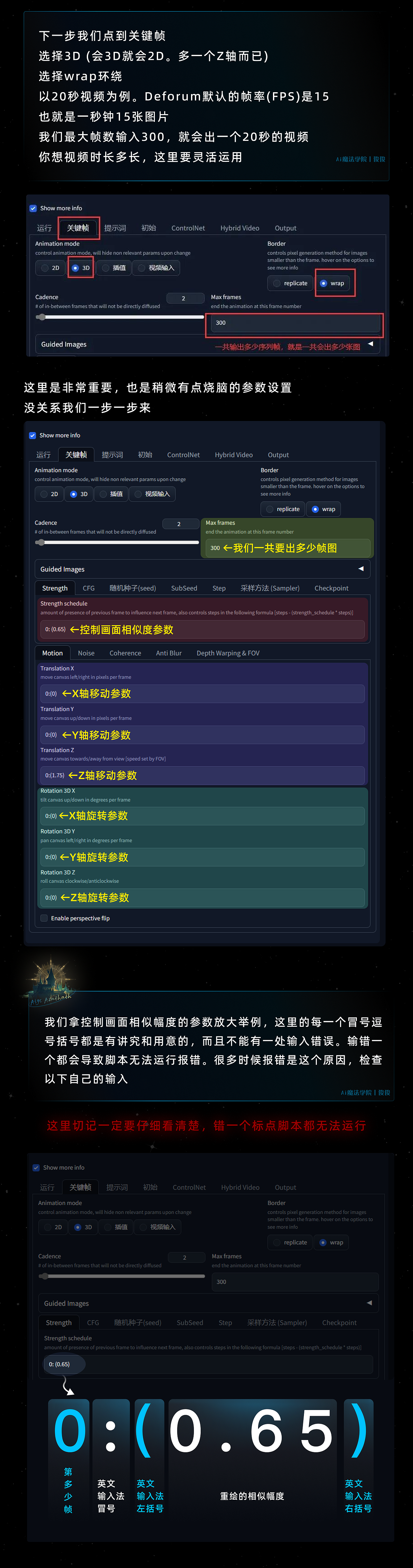This screenshot has height=1568, width=413.
Task: Select wrap border in second screenshot
Action: pos(323,509)
